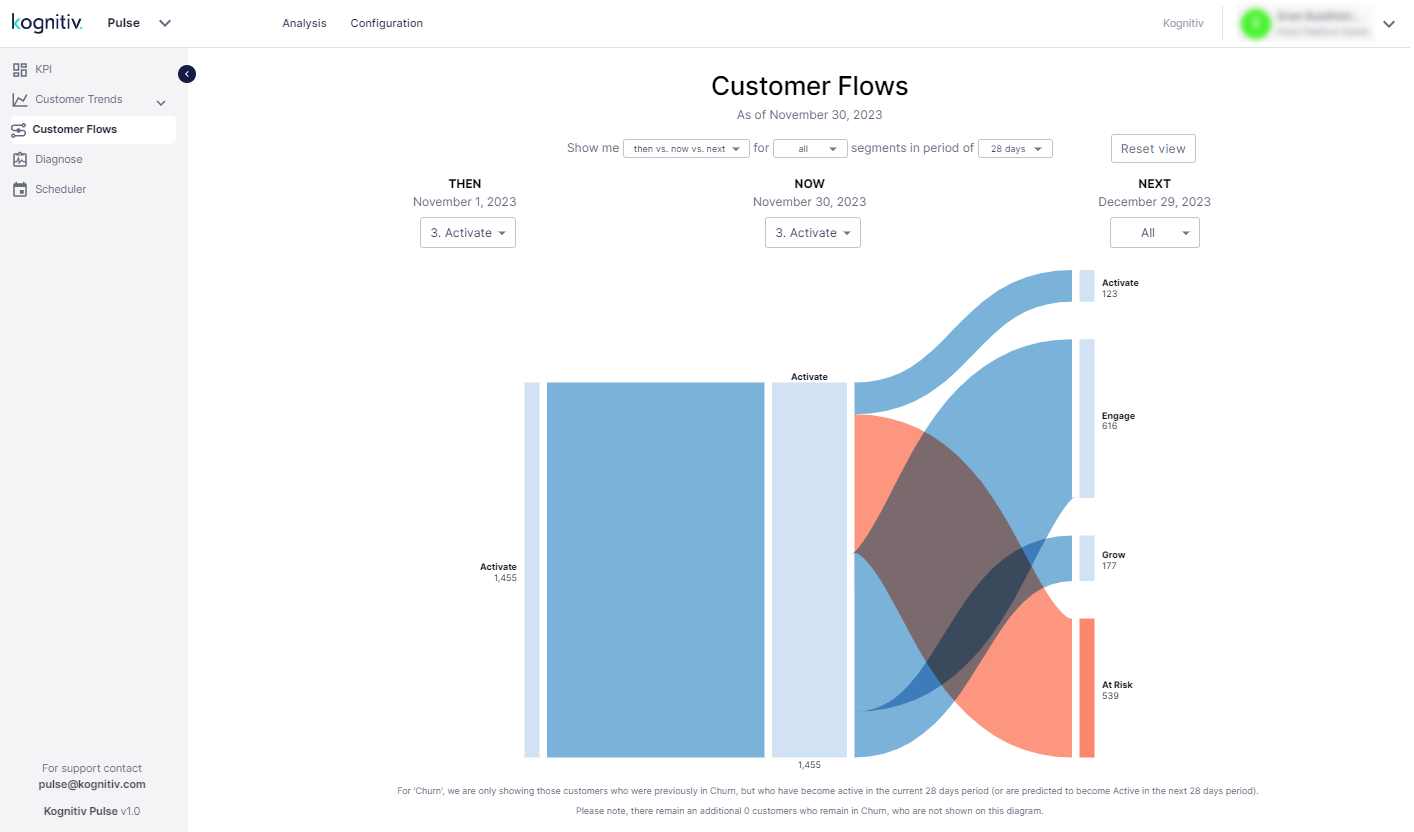Open the NEXT 'All' dropdown

click(1155, 233)
